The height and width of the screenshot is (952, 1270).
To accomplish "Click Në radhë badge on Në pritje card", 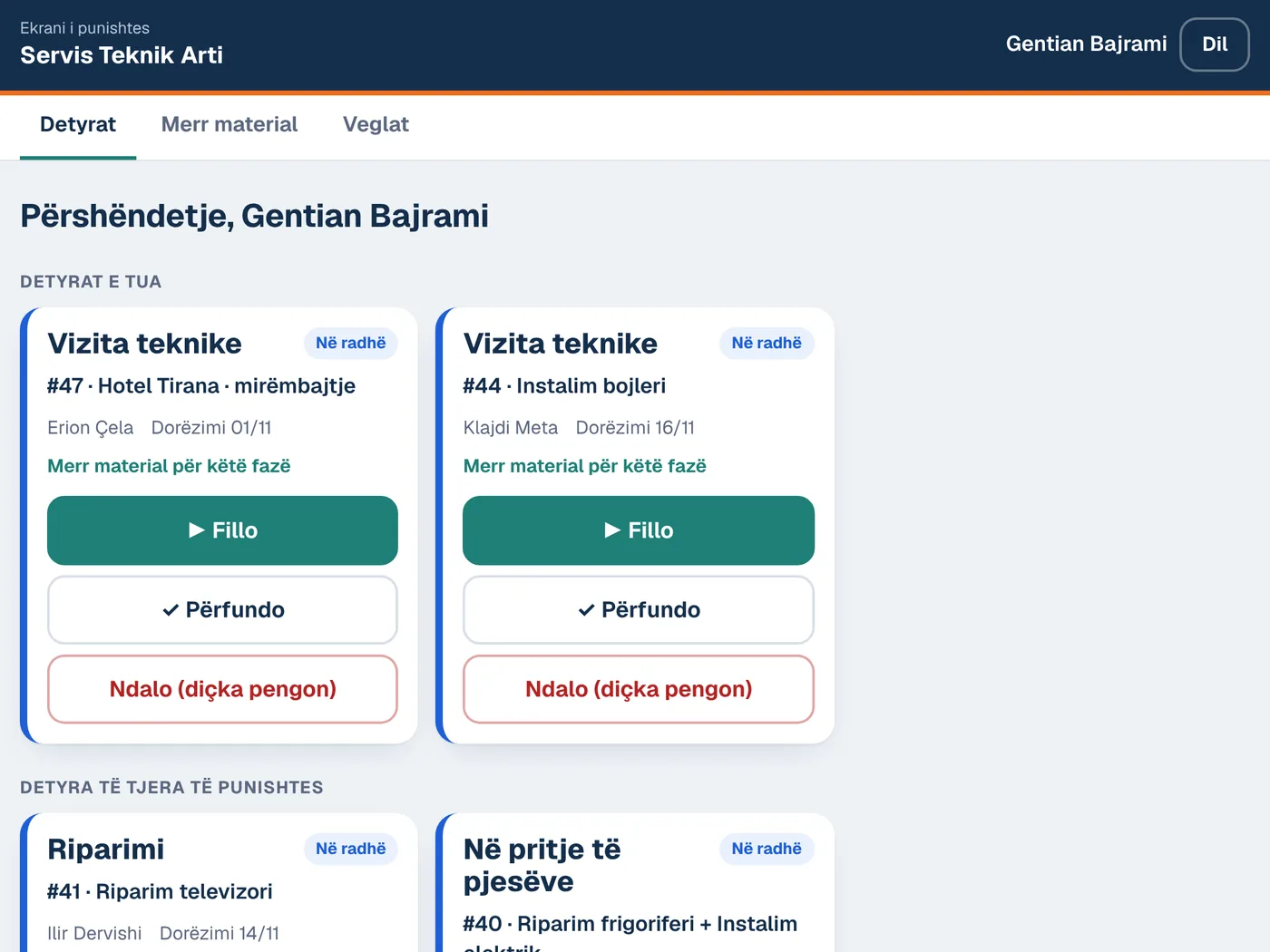I will 767,849.
